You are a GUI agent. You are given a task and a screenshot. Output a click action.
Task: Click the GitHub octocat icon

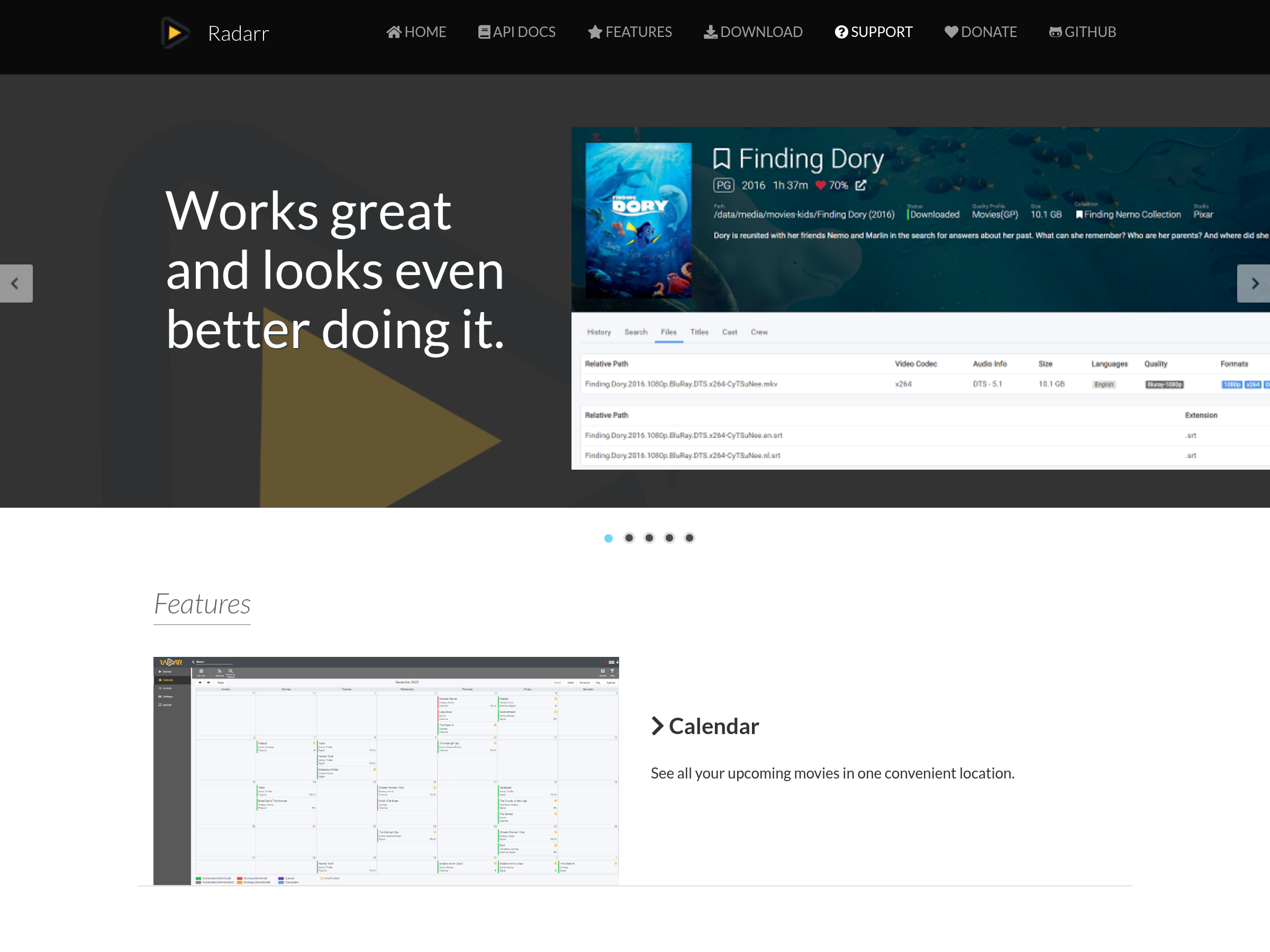coord(1055,32)
